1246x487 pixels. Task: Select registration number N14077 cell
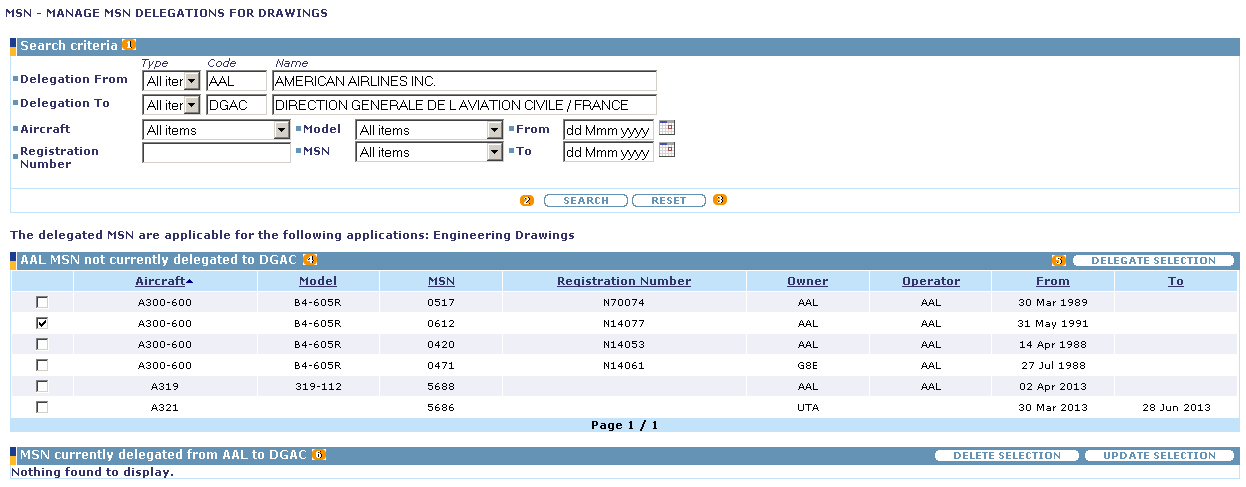[624, 323]
